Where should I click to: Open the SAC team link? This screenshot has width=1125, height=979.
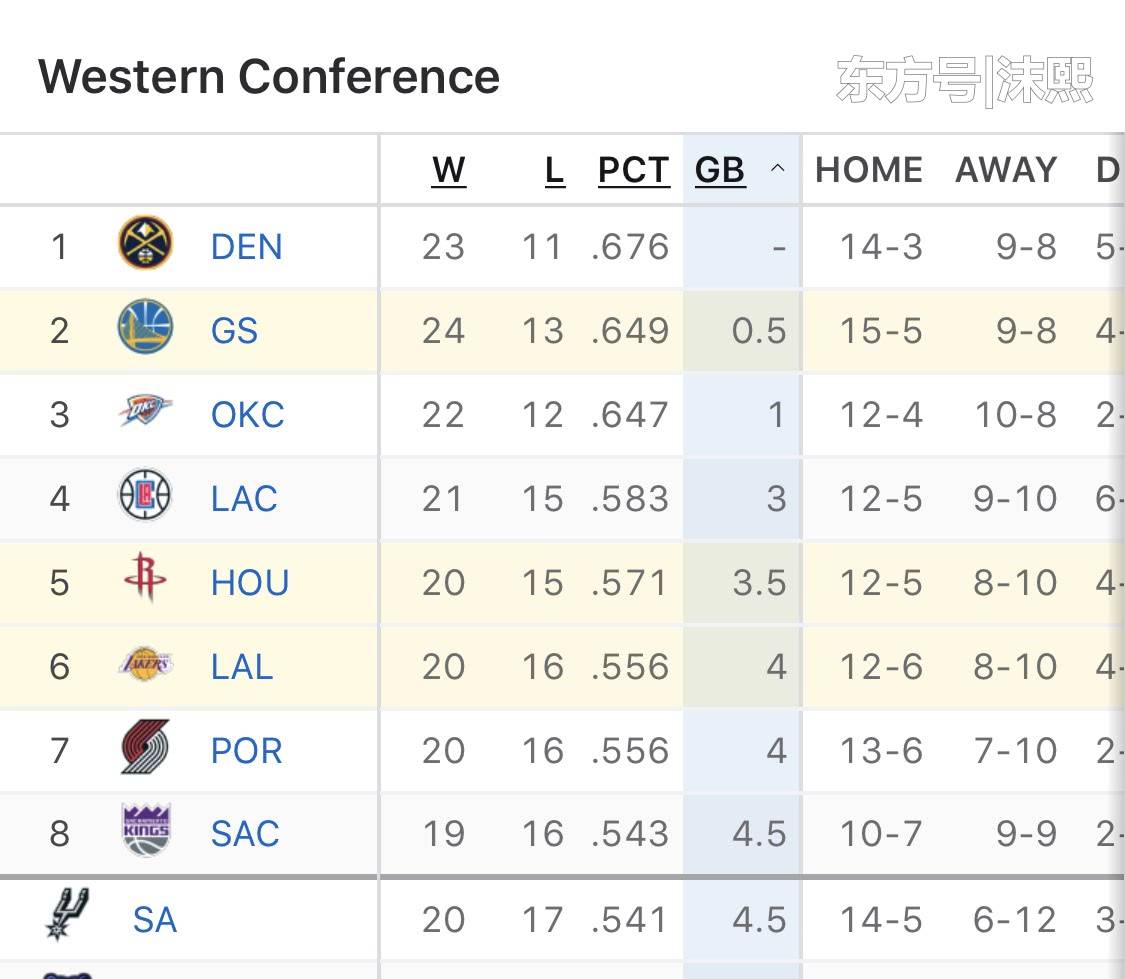click(245, 834)
